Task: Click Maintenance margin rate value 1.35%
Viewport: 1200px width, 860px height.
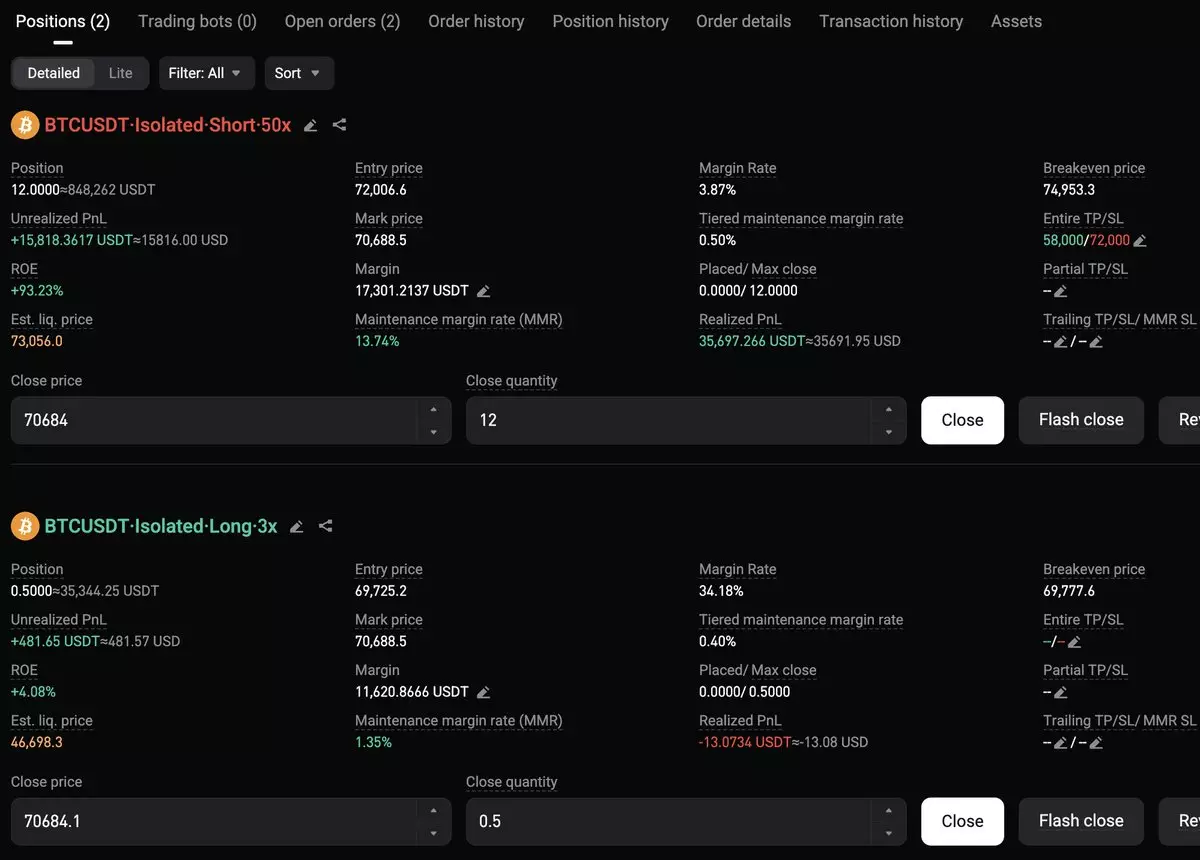Action: point(374,742)
